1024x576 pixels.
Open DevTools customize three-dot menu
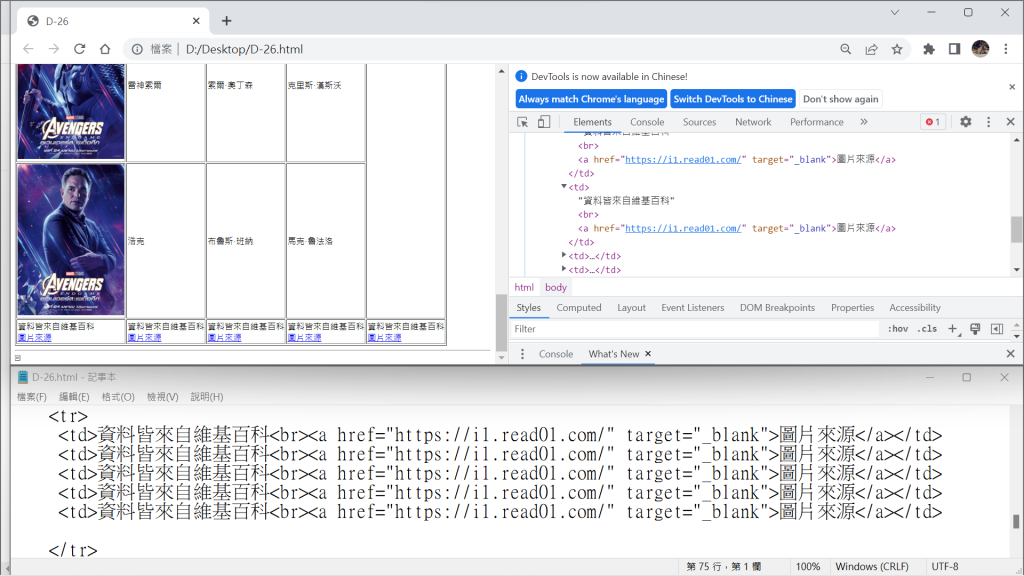(x=989, y=122)
